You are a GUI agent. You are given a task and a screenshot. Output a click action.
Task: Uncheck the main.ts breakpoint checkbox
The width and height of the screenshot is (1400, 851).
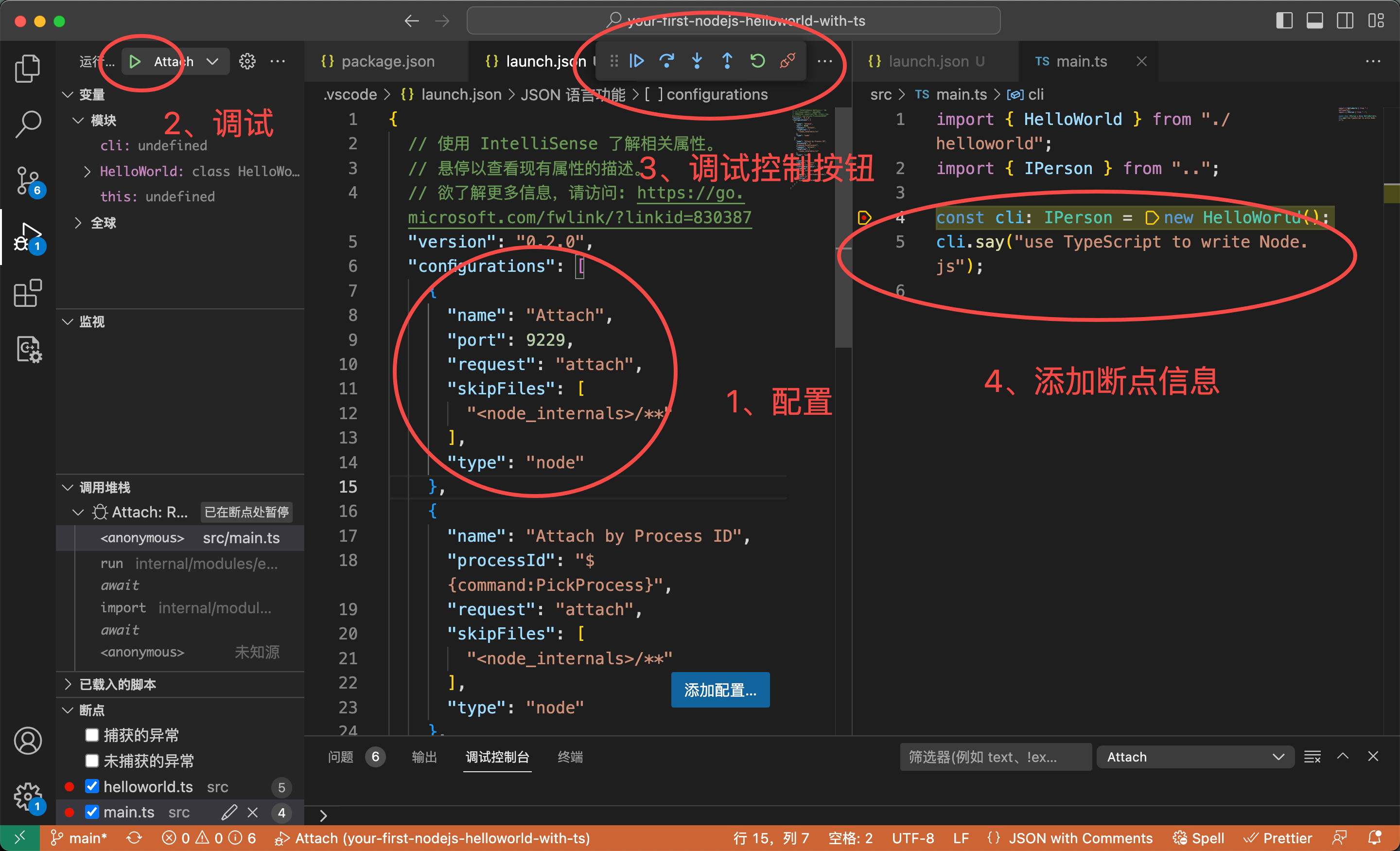click(x=91, y=812)
